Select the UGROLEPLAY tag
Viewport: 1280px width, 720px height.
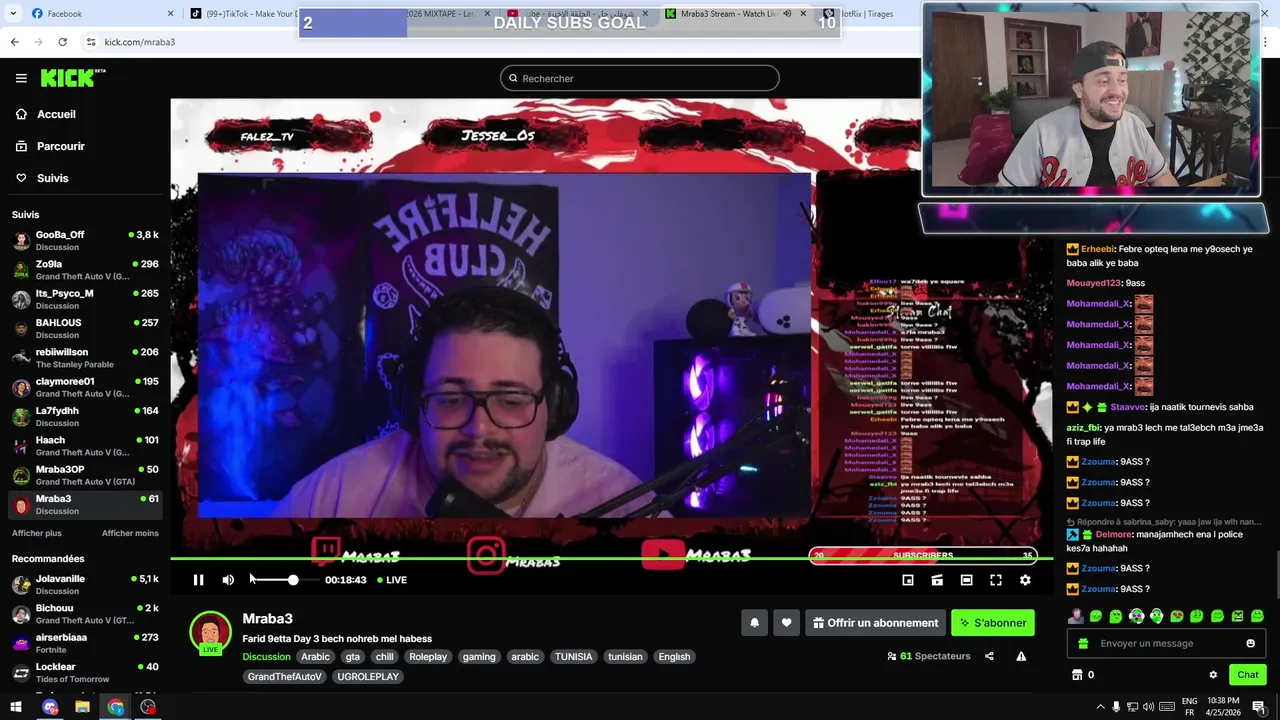pyautogui.click(x=368, y=677)
